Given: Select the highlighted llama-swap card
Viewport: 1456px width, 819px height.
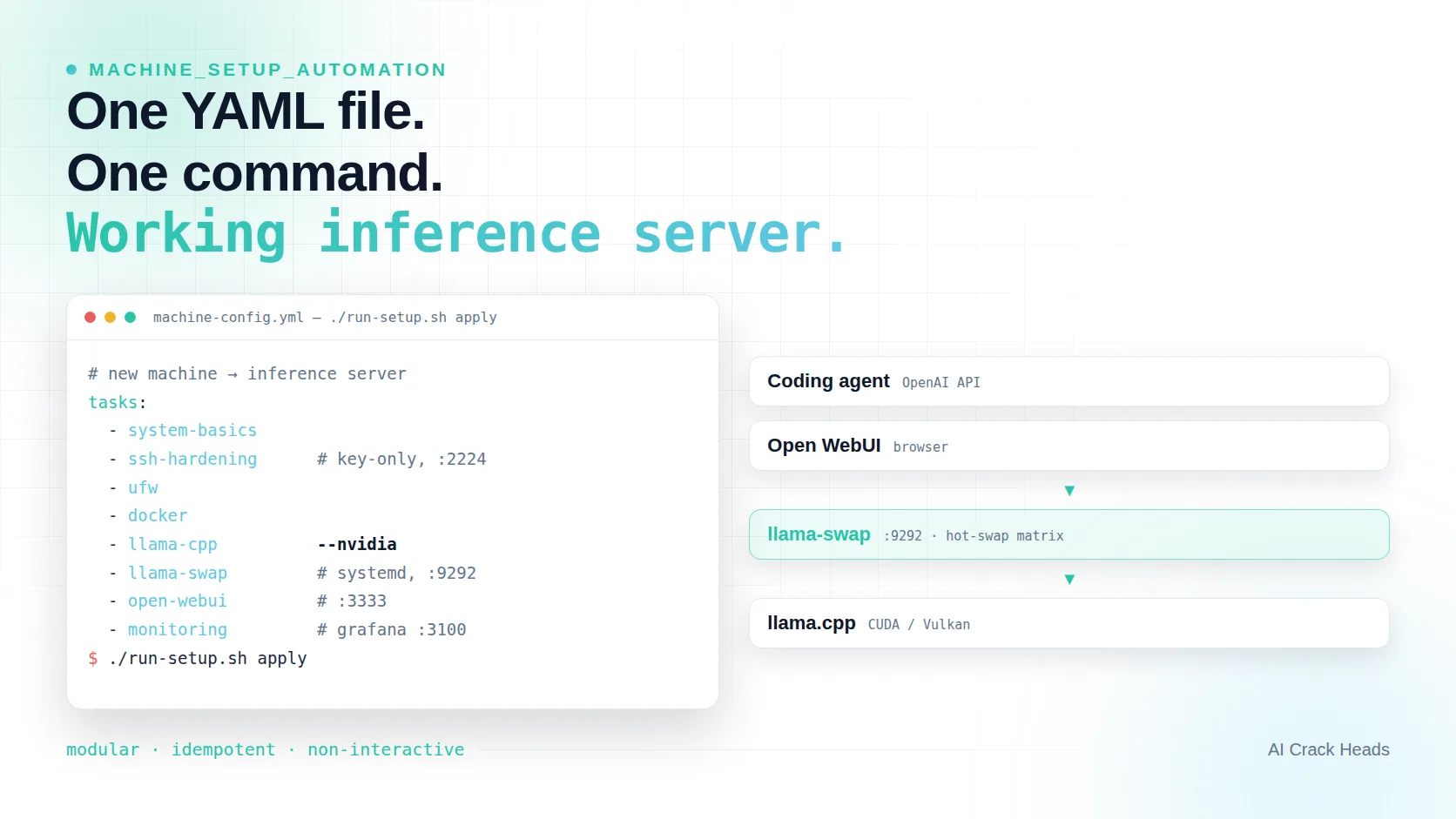Looking at the screenshot, I should pos(1068,534).
